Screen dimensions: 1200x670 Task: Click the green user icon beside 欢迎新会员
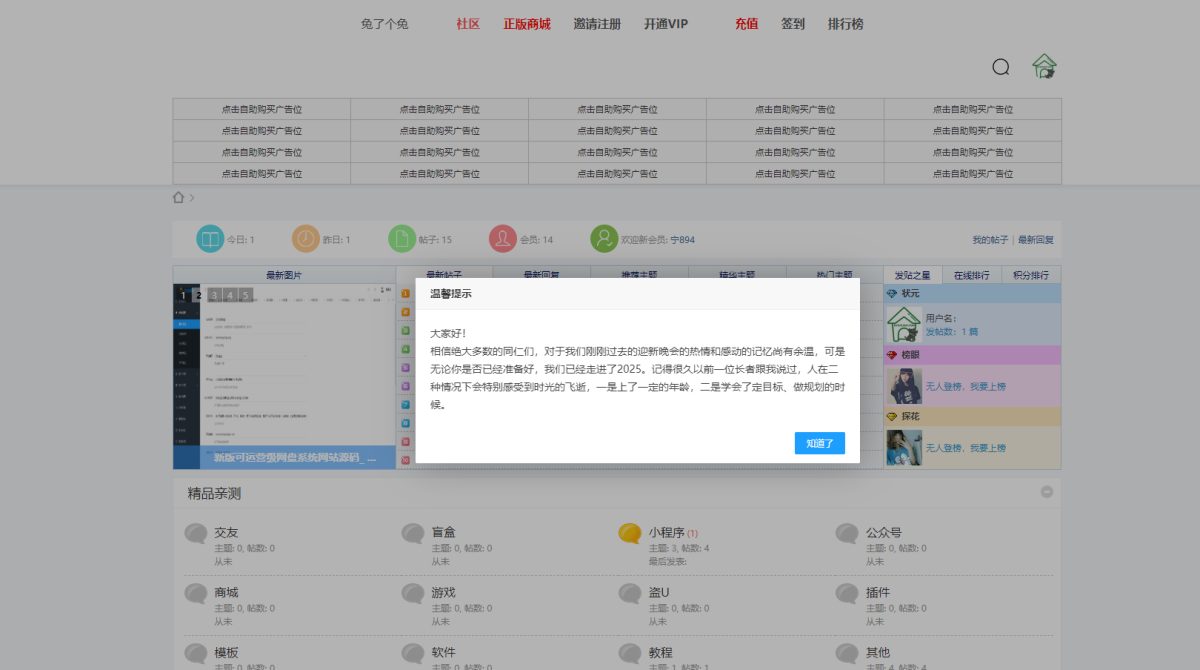pos(604,239)
